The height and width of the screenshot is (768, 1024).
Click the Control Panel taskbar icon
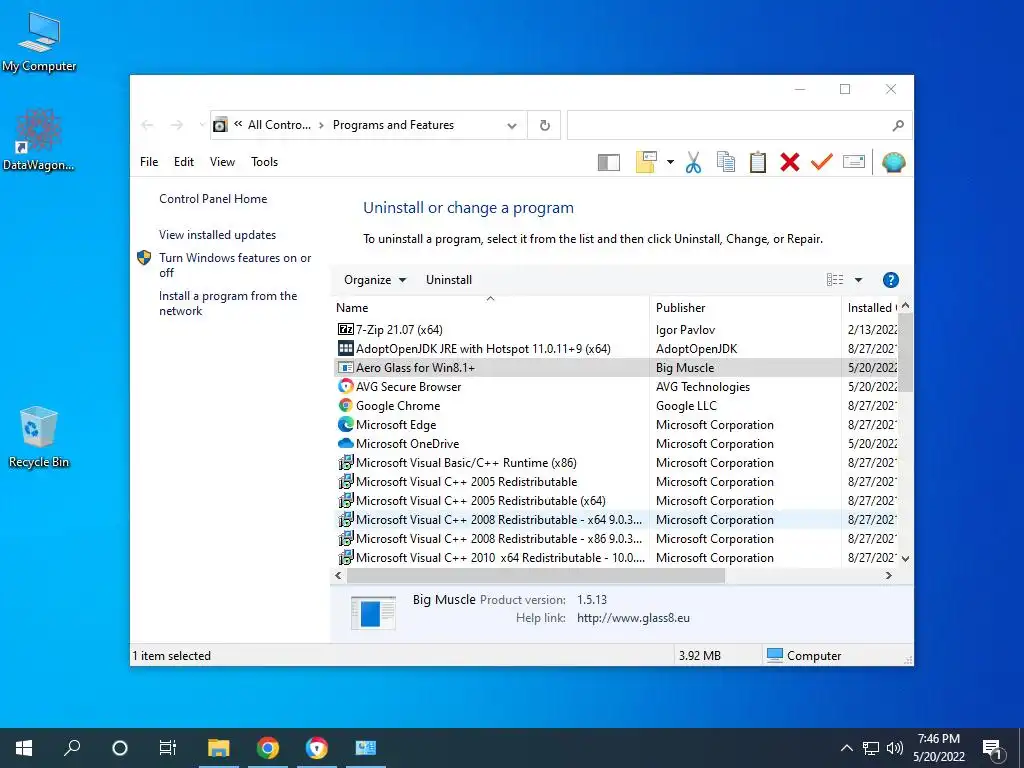[366, 748]
